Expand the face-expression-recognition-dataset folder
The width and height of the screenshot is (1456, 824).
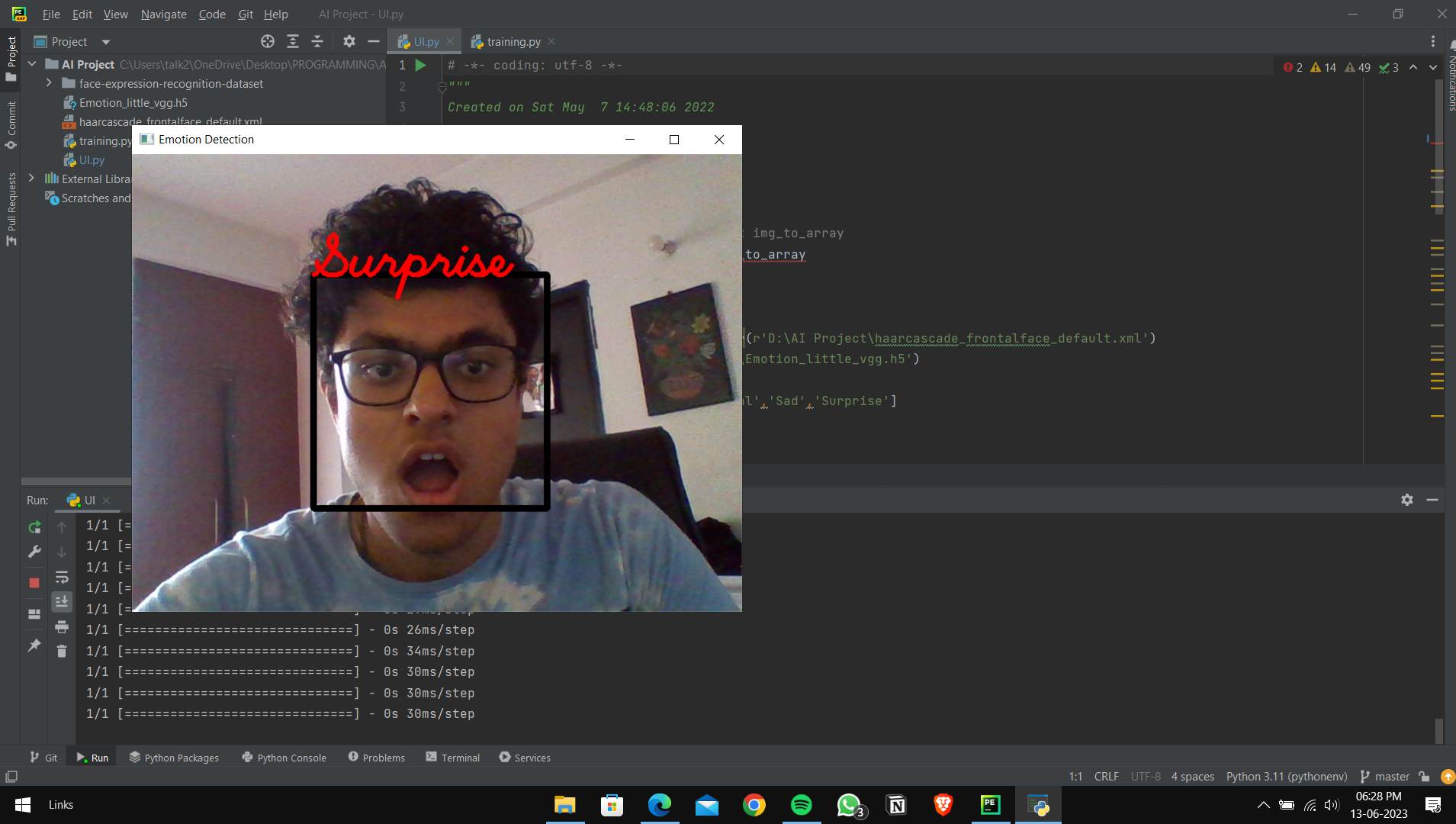pos(49,83)
